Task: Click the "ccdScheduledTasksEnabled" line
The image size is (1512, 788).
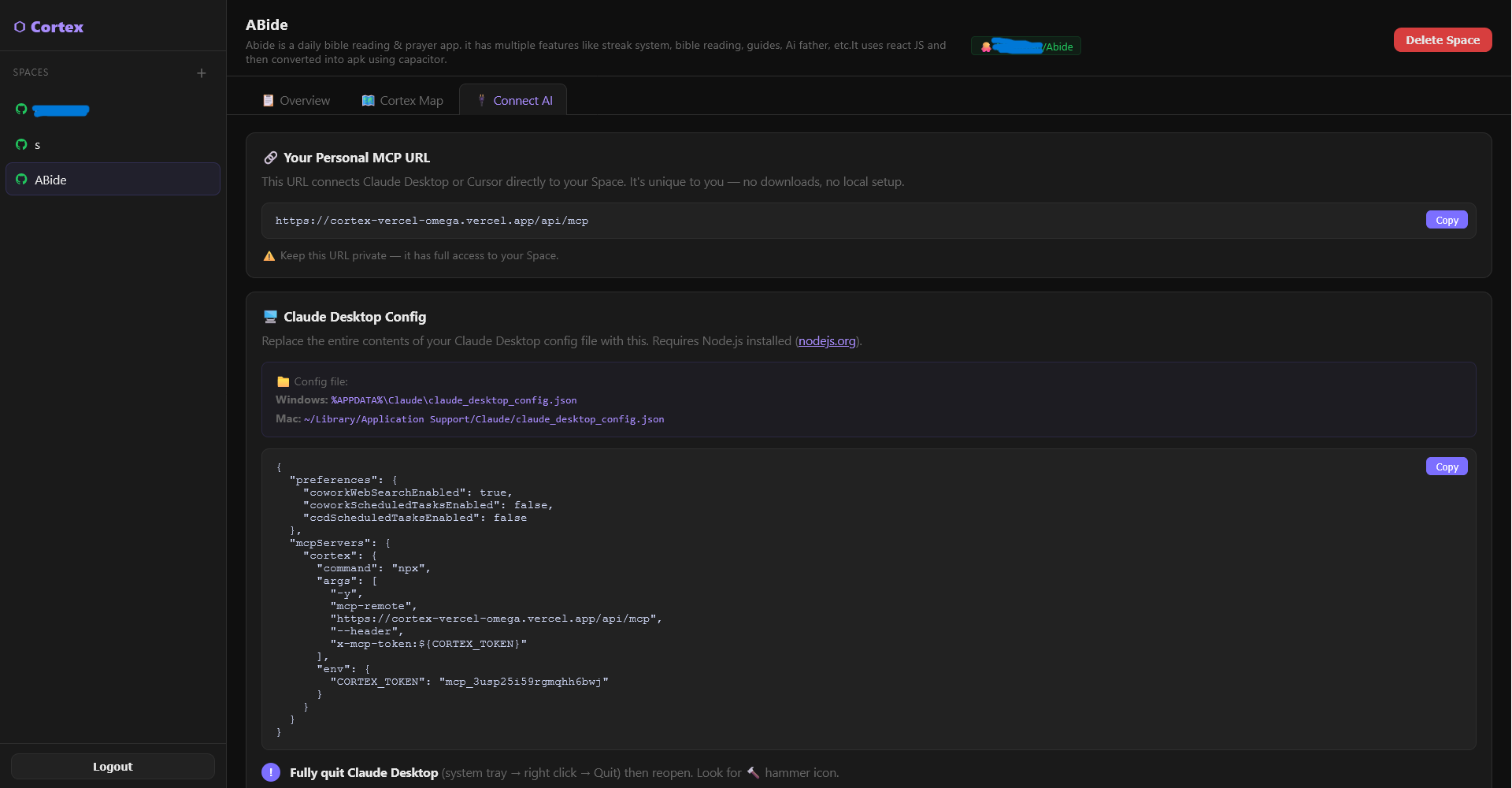Action: (x=415, y=518)
